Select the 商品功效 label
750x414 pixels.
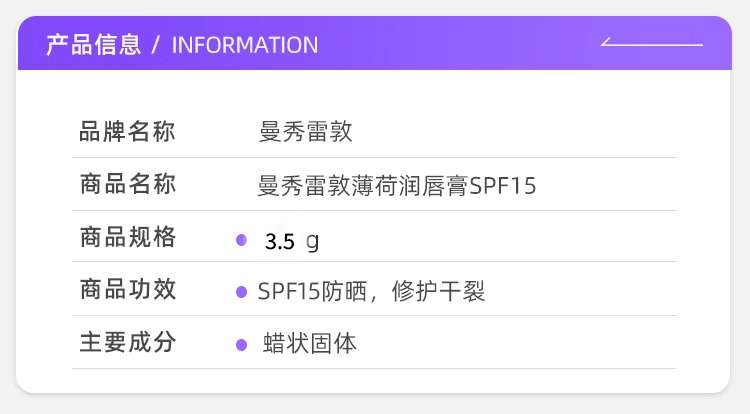[128, 290]
